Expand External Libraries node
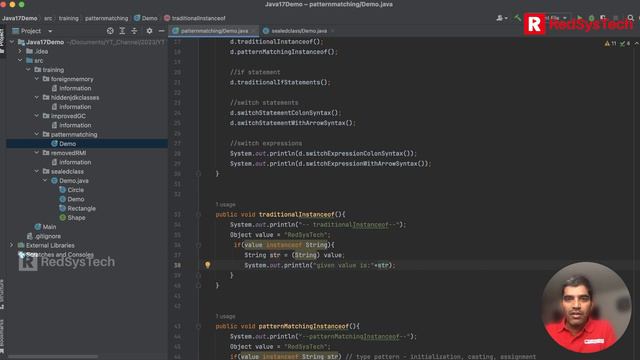The height and width of the screenshot is (360, 640). click(12, 245)
